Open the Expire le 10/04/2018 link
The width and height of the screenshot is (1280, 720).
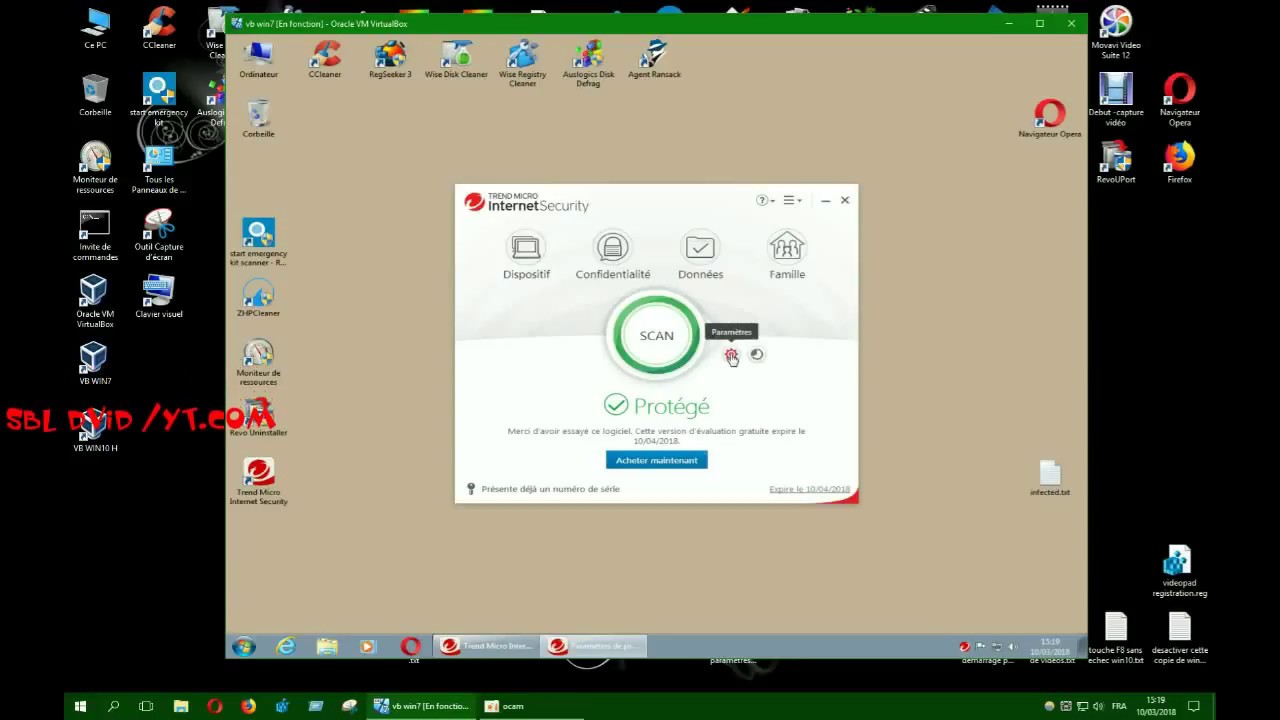click(x=809, y=489)
